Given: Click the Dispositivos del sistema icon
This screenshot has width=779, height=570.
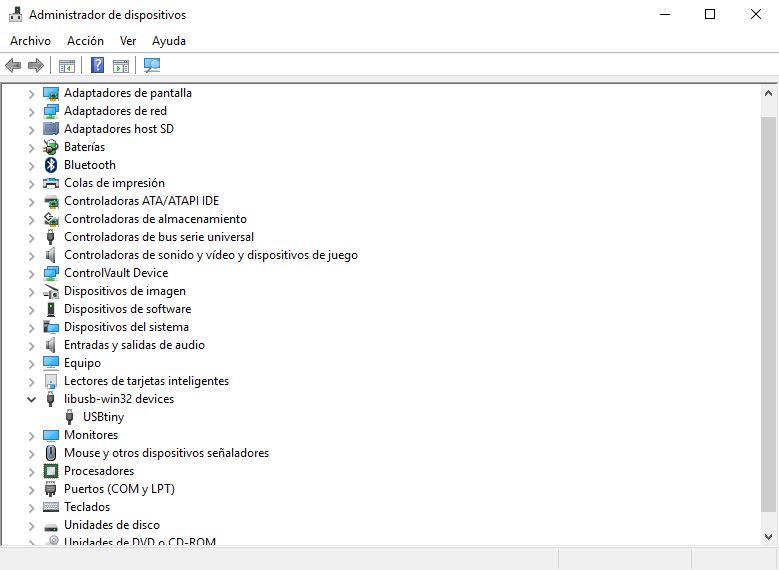Looking at the screenshot, I should [x=51, y=327].
